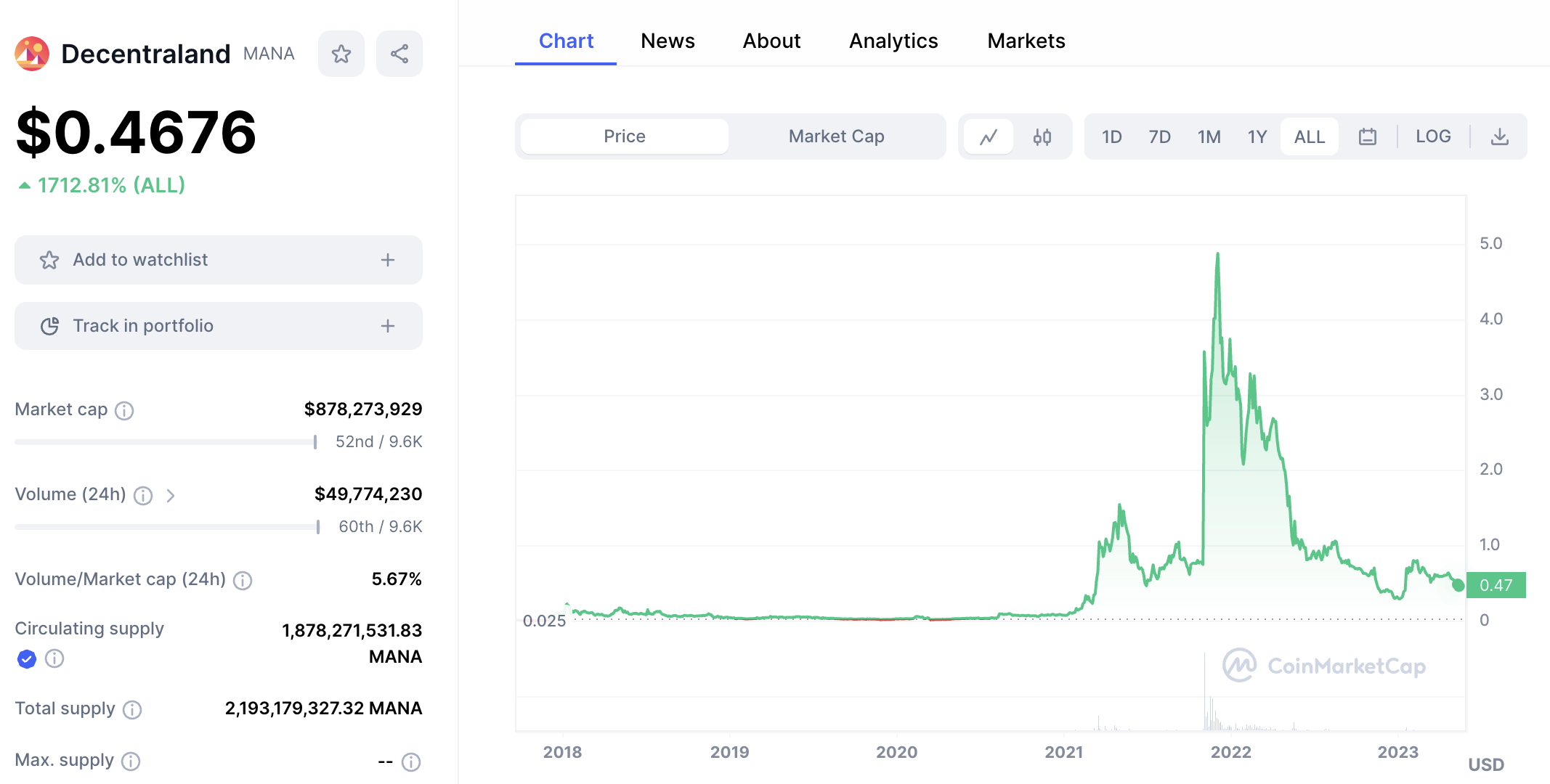Screen dimensions: 1550x784
Task: Click Track in portfolio button
Action: click(x=219, y=326)
